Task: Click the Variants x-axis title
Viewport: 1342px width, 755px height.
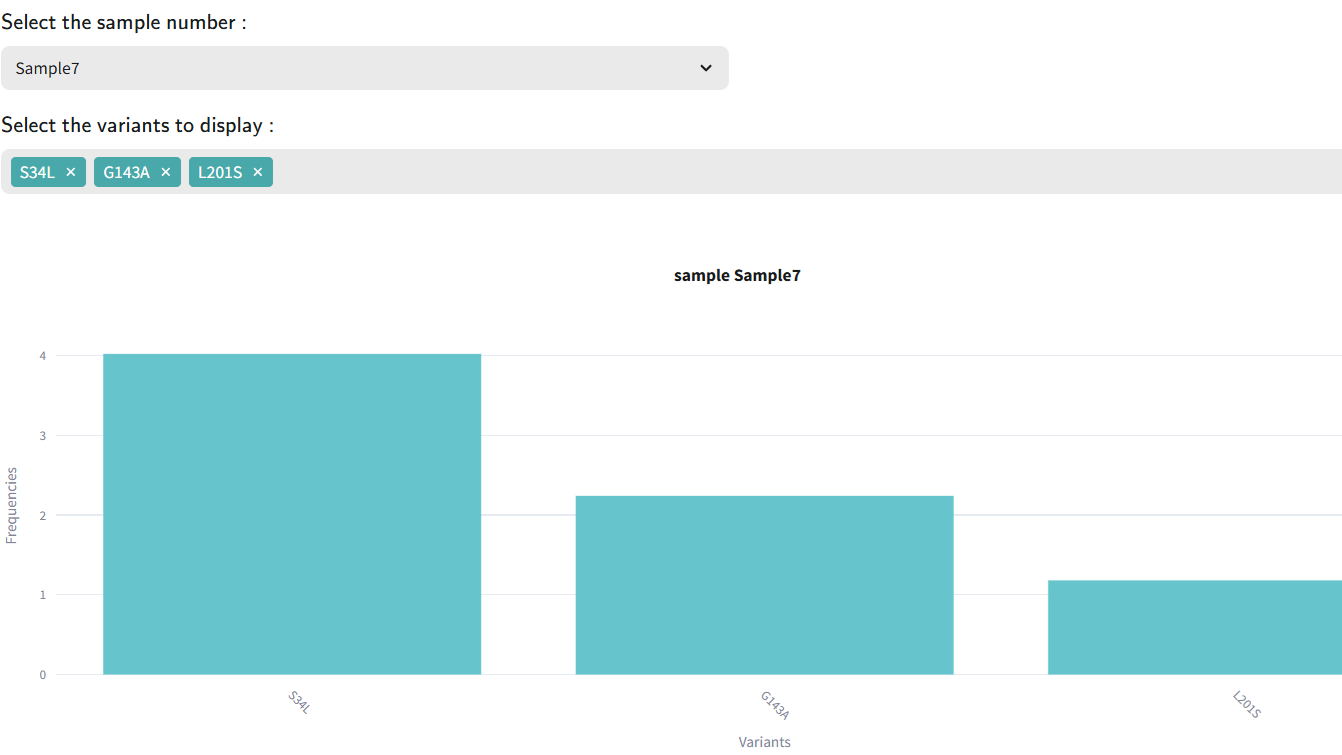Action: tap(764, 742)
